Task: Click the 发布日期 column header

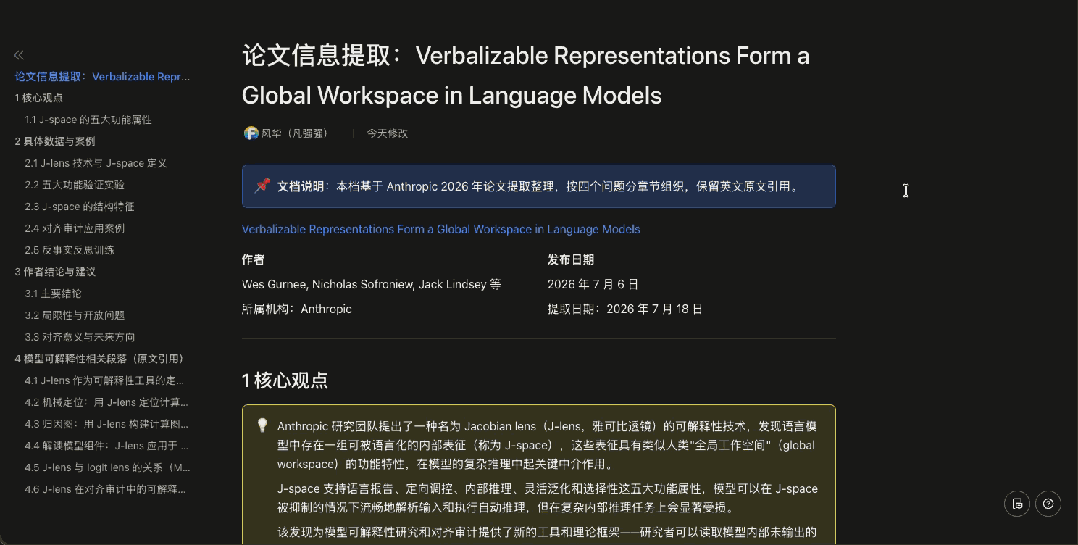Action: pos(570,260)
